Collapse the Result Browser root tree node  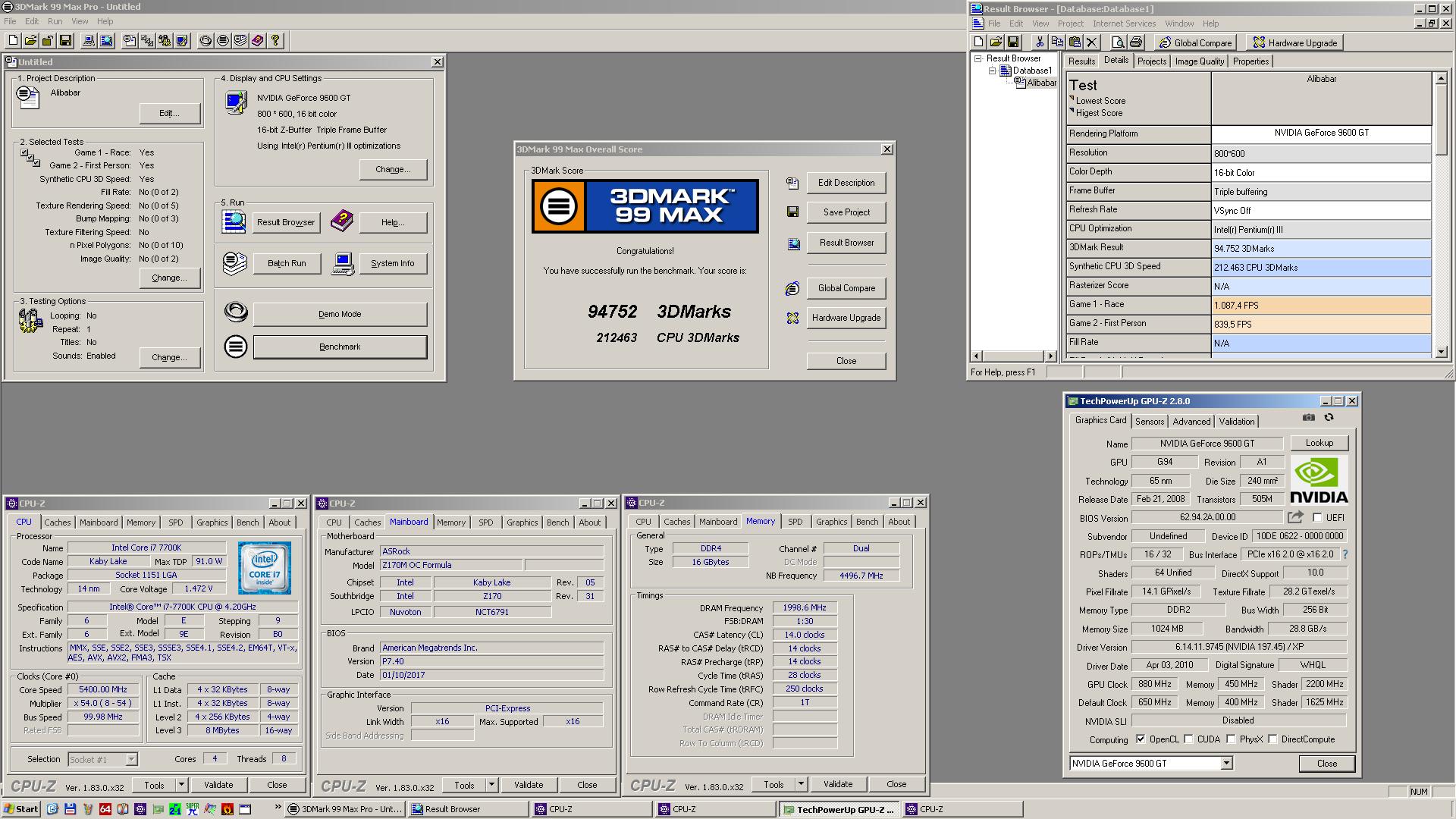[x=978, y=58]
